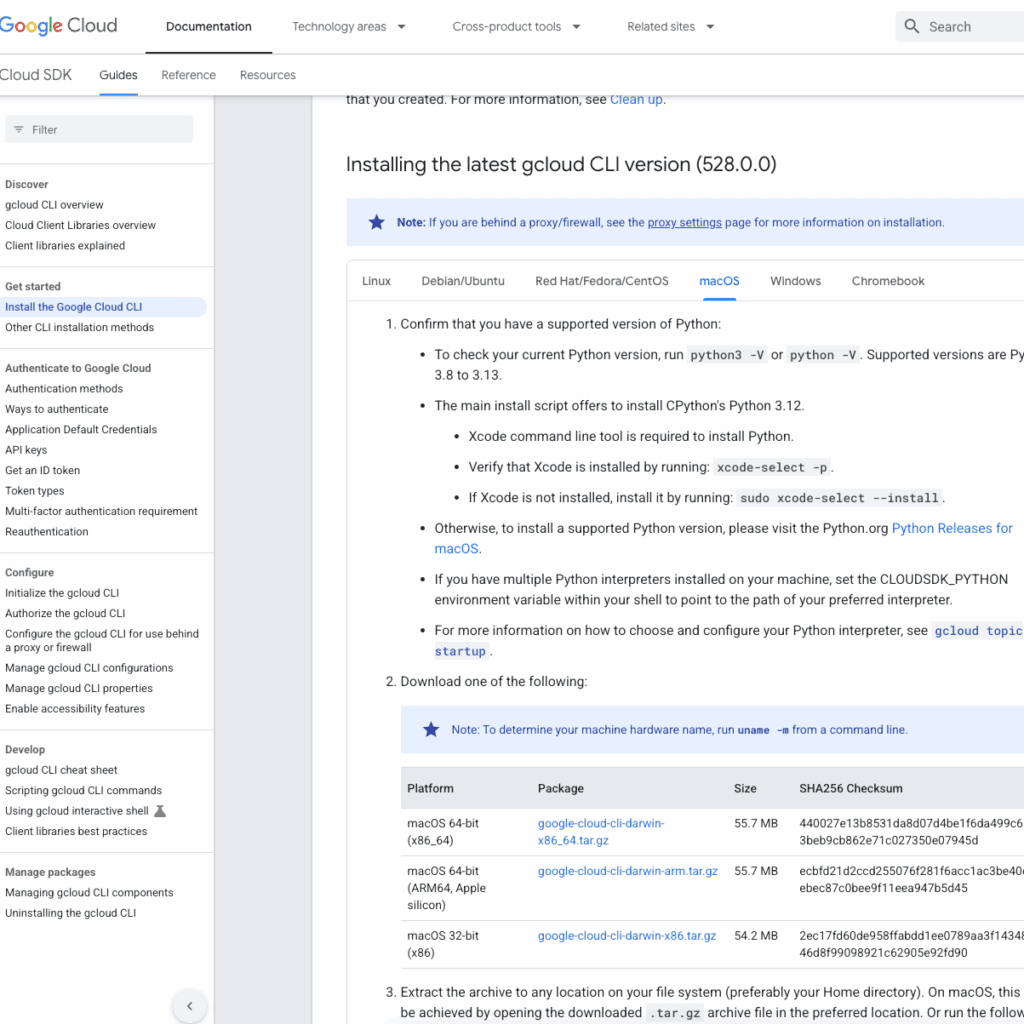1024x1024 pixels.
Task: Select the Chromebook install tab
Action: (x=888, y=281)
